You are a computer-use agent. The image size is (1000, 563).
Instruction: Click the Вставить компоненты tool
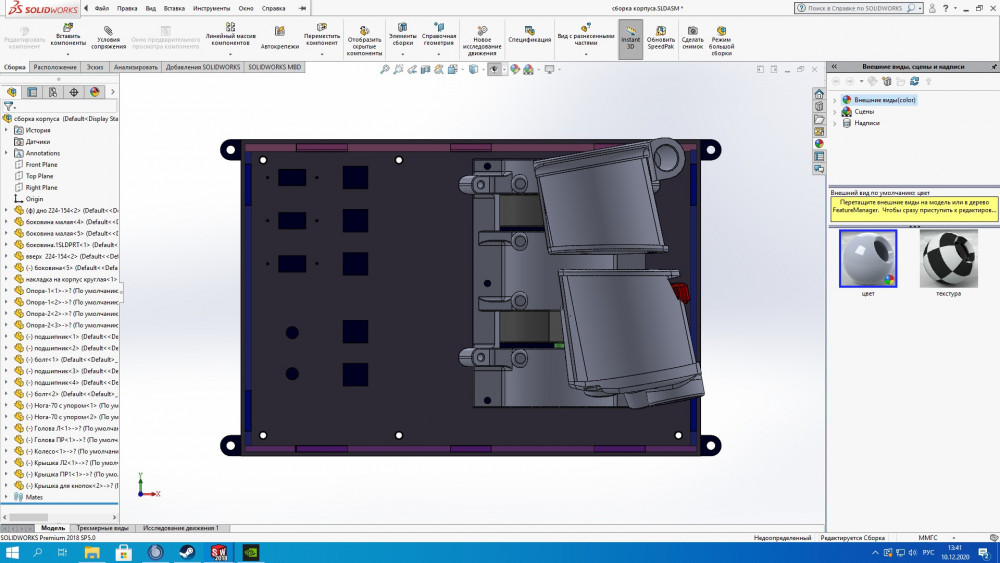click(69, 32)
